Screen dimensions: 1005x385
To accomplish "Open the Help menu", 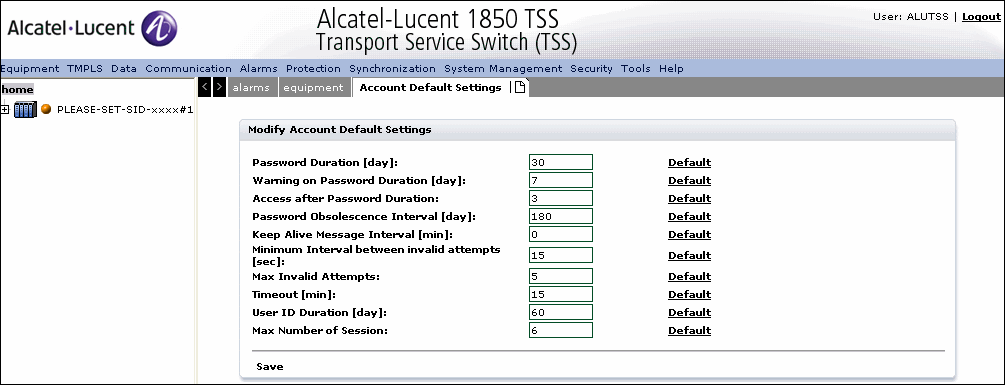I will (671, 69).
